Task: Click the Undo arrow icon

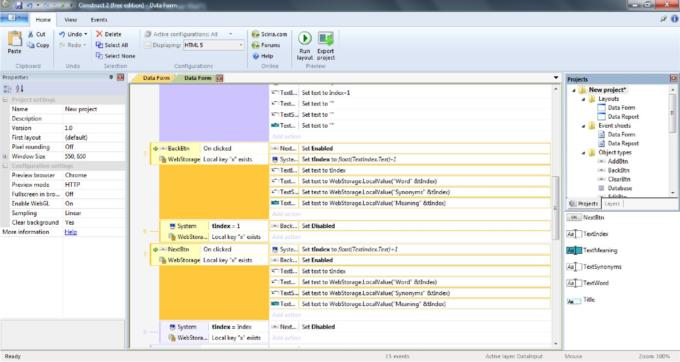Action: (x=62, y=34)
